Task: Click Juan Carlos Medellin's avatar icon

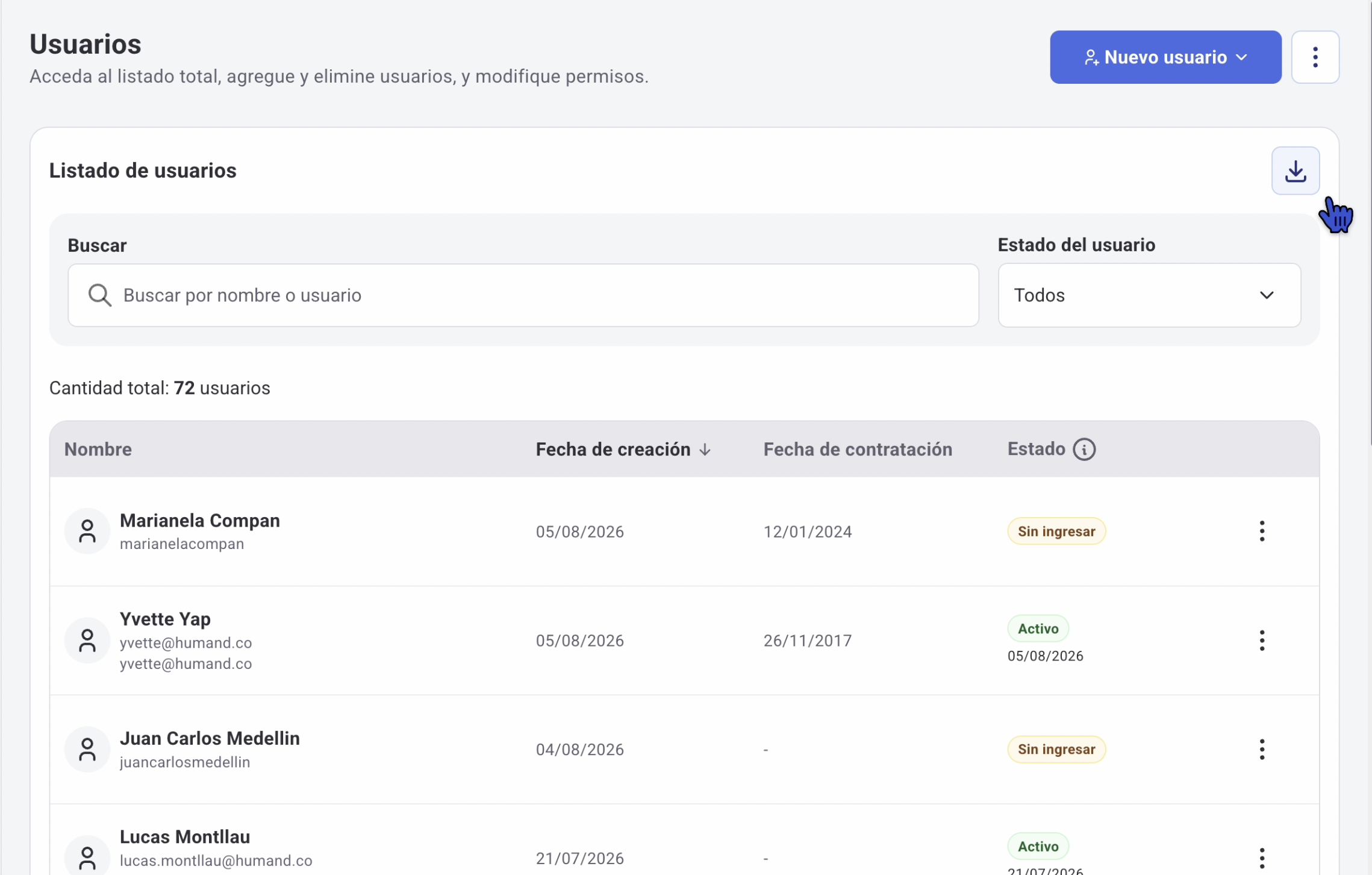Action: pyautogui.click(x=87, y=749)
